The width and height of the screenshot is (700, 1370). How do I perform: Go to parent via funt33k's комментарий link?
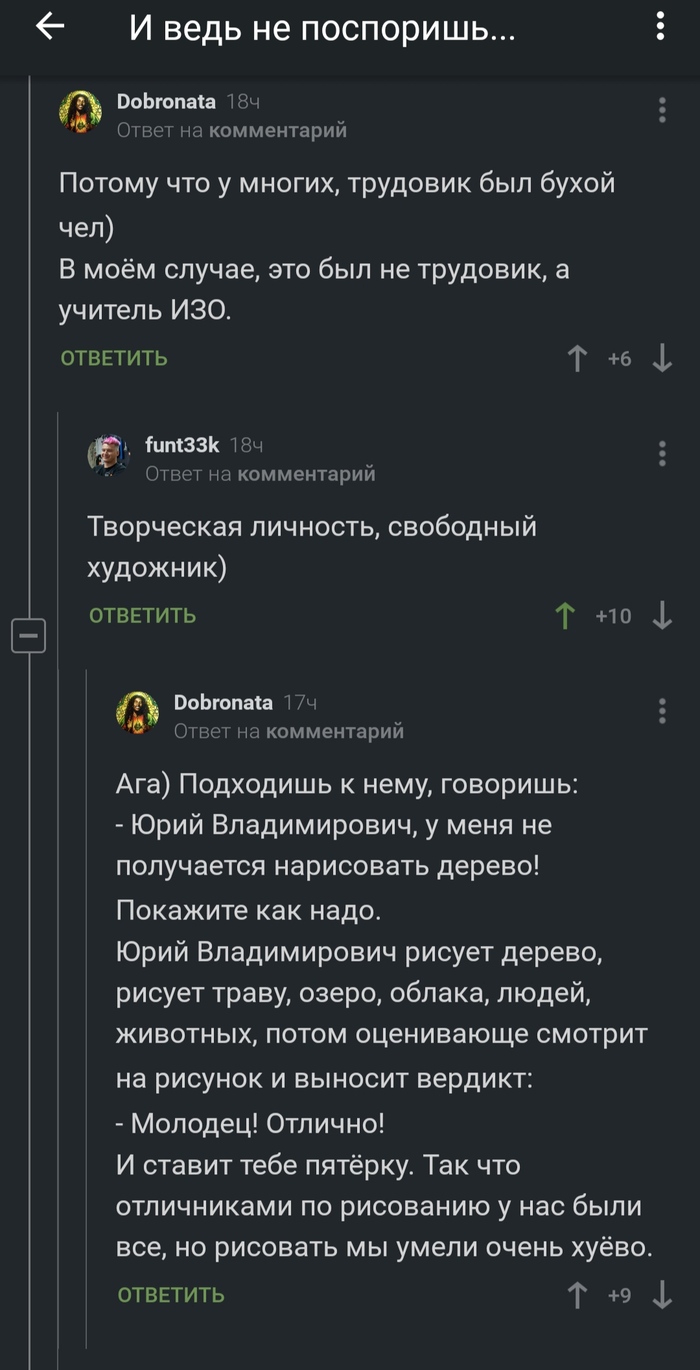click(x=305, y=473)
